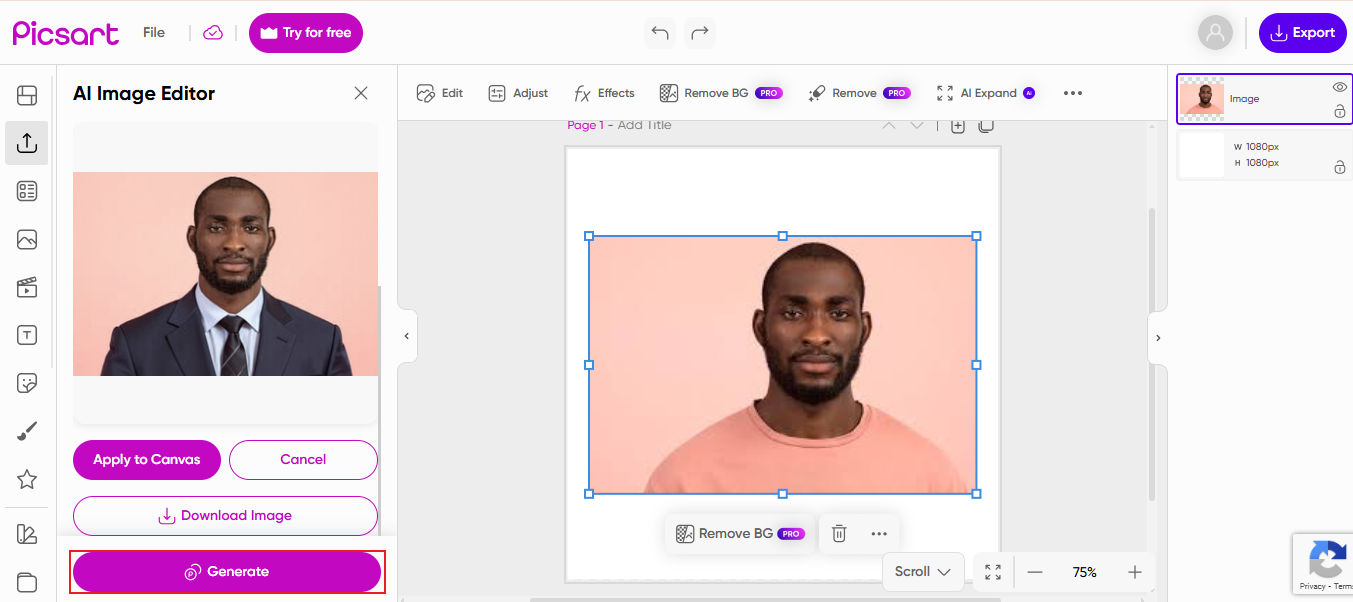Image resolution: width=1353 pixels, height=602 pixels.
Task: Open the folder icon at sidebar bottom
Action: pos(27,582)
